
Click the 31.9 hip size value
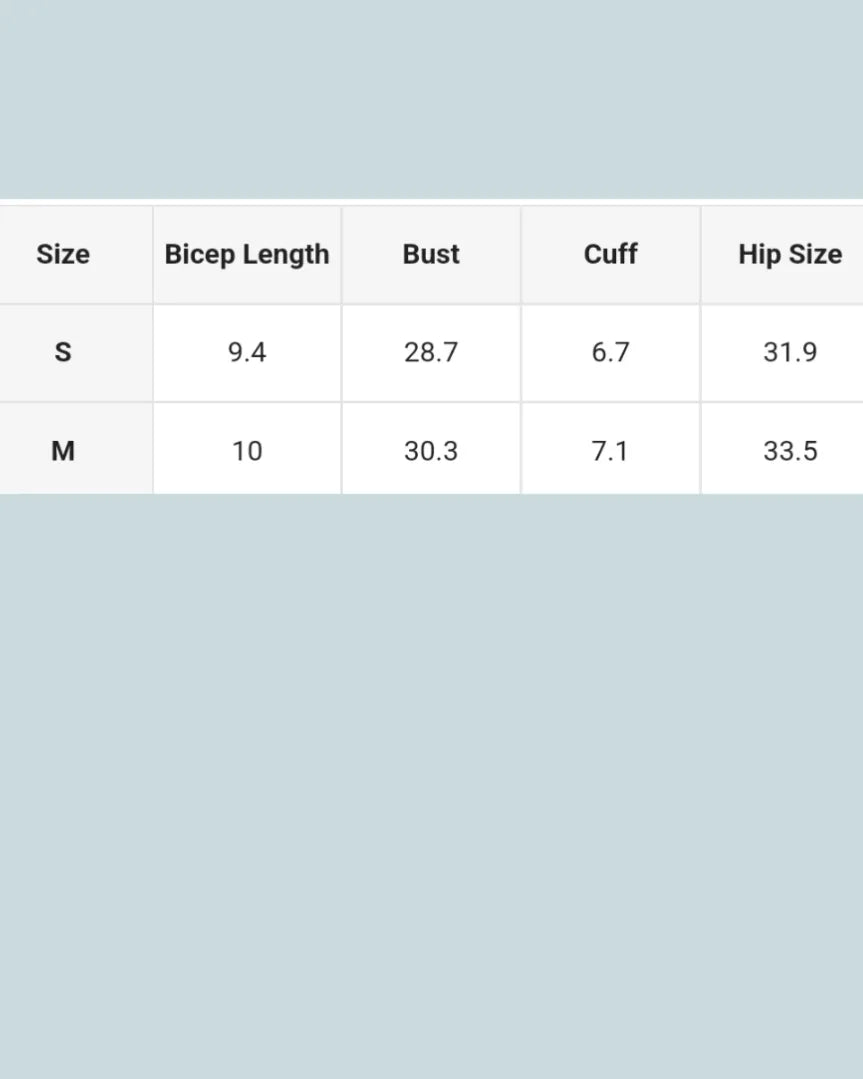[x=789, y=352]
